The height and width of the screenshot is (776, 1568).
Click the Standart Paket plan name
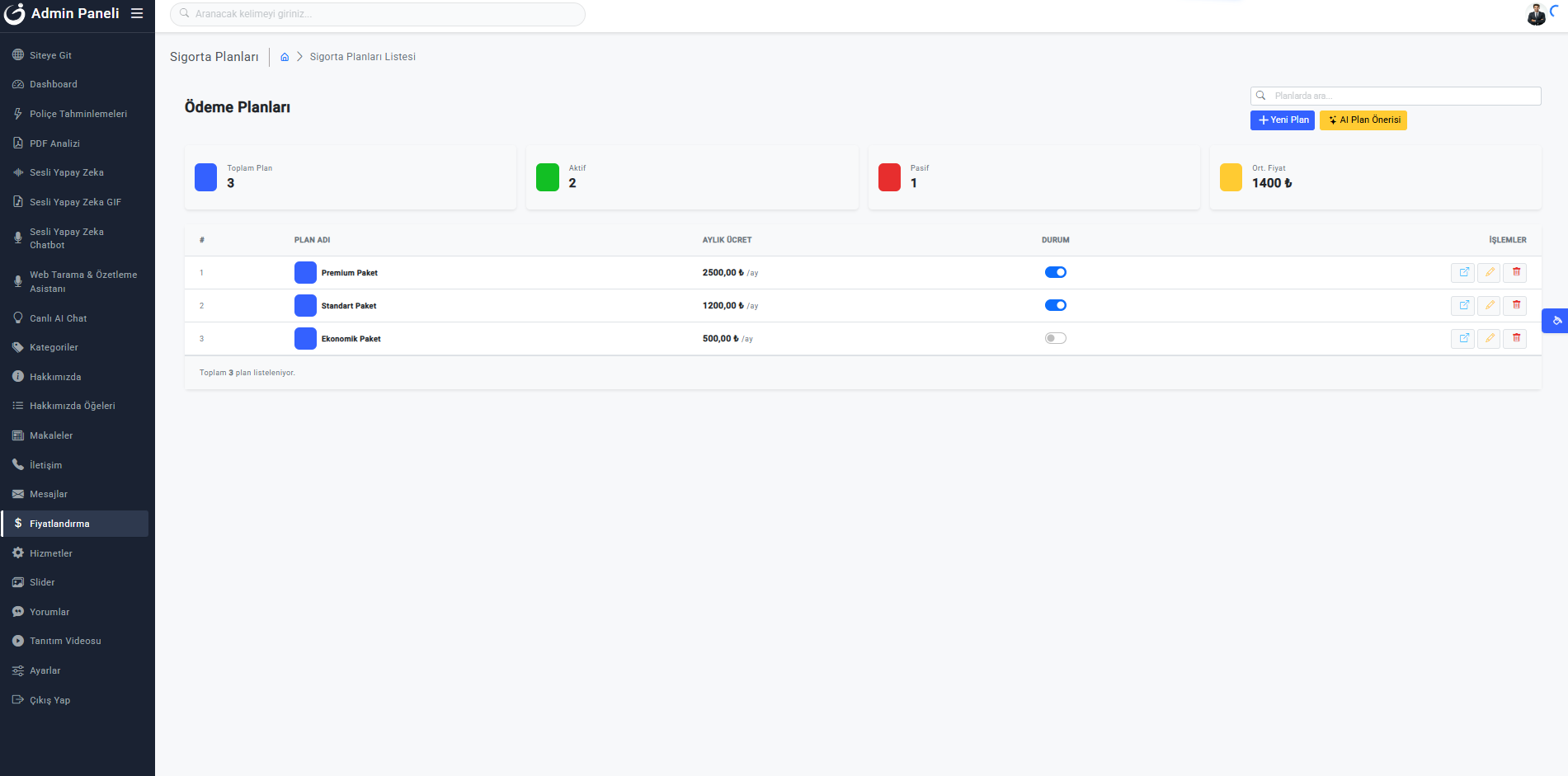[349, 306]
